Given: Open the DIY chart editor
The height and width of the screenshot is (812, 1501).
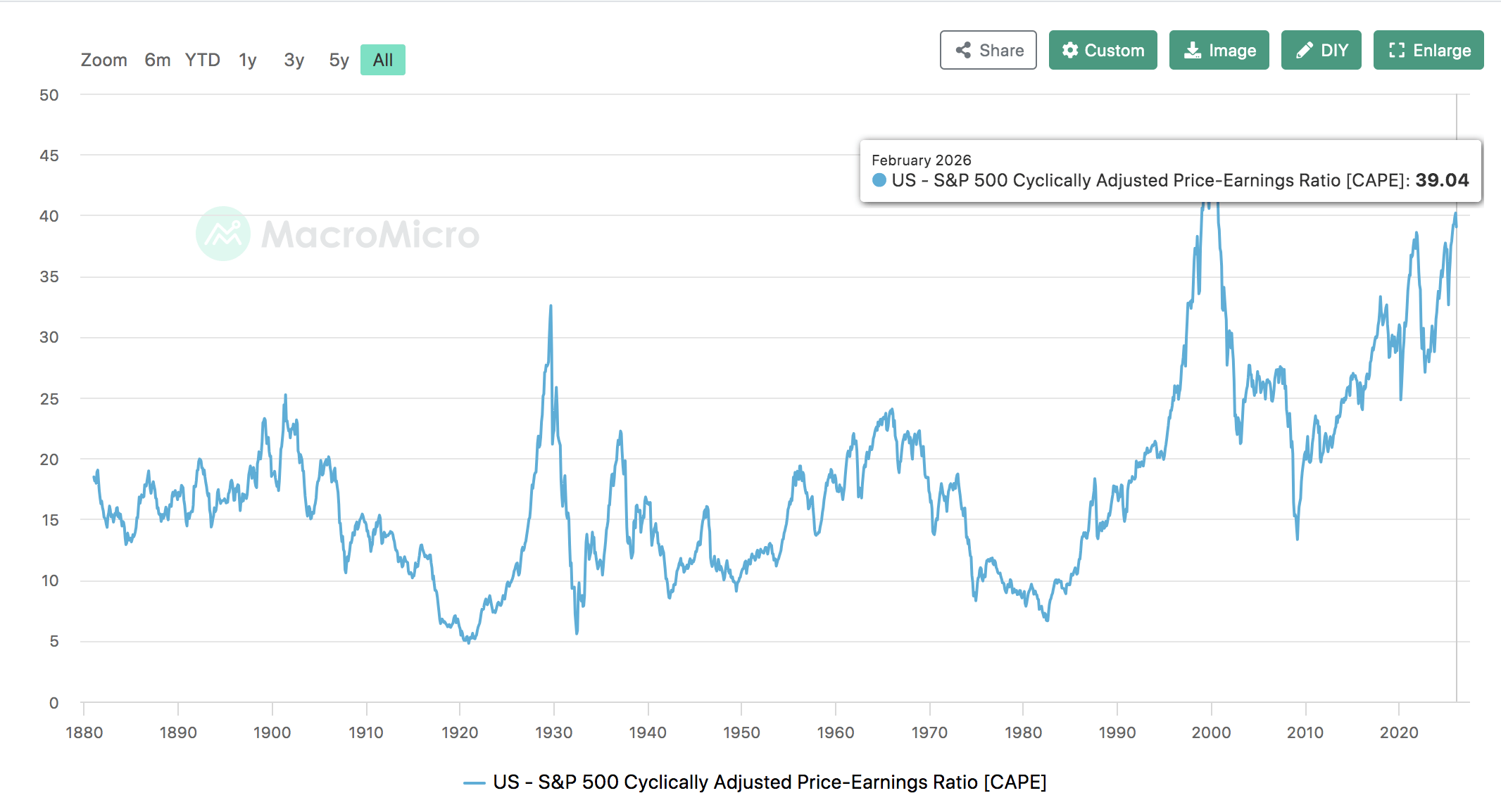Looking at the screenshot, I should 1321,50.
